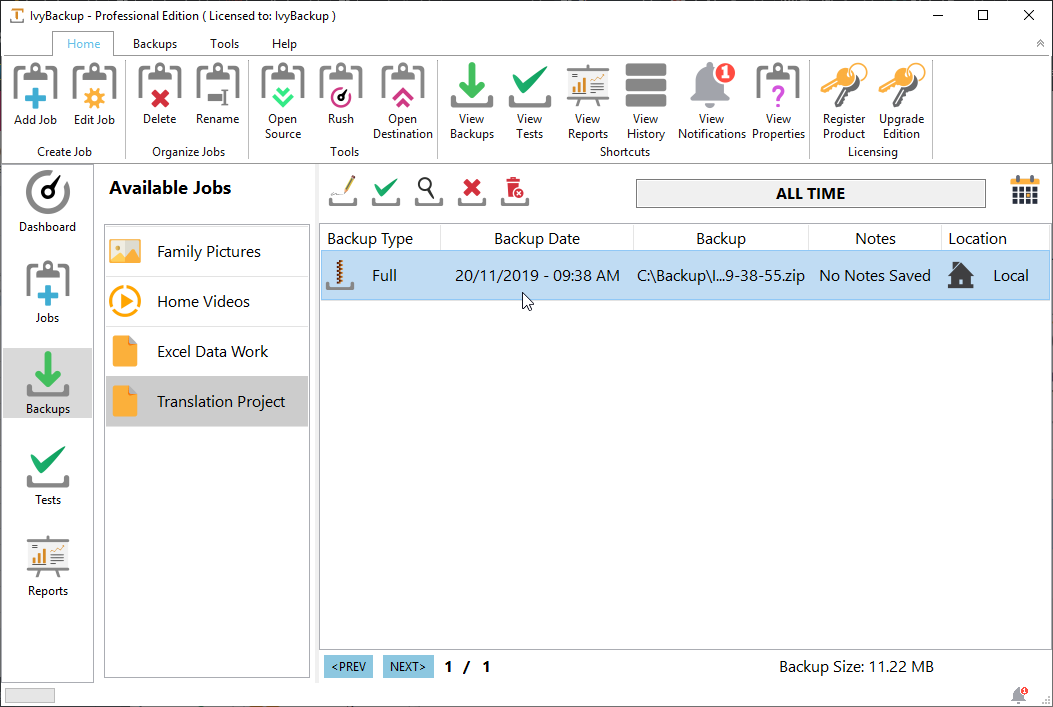
Task: Click the 'Backup Size: 11.22 MB' text
Action: [x=856, y=667]
